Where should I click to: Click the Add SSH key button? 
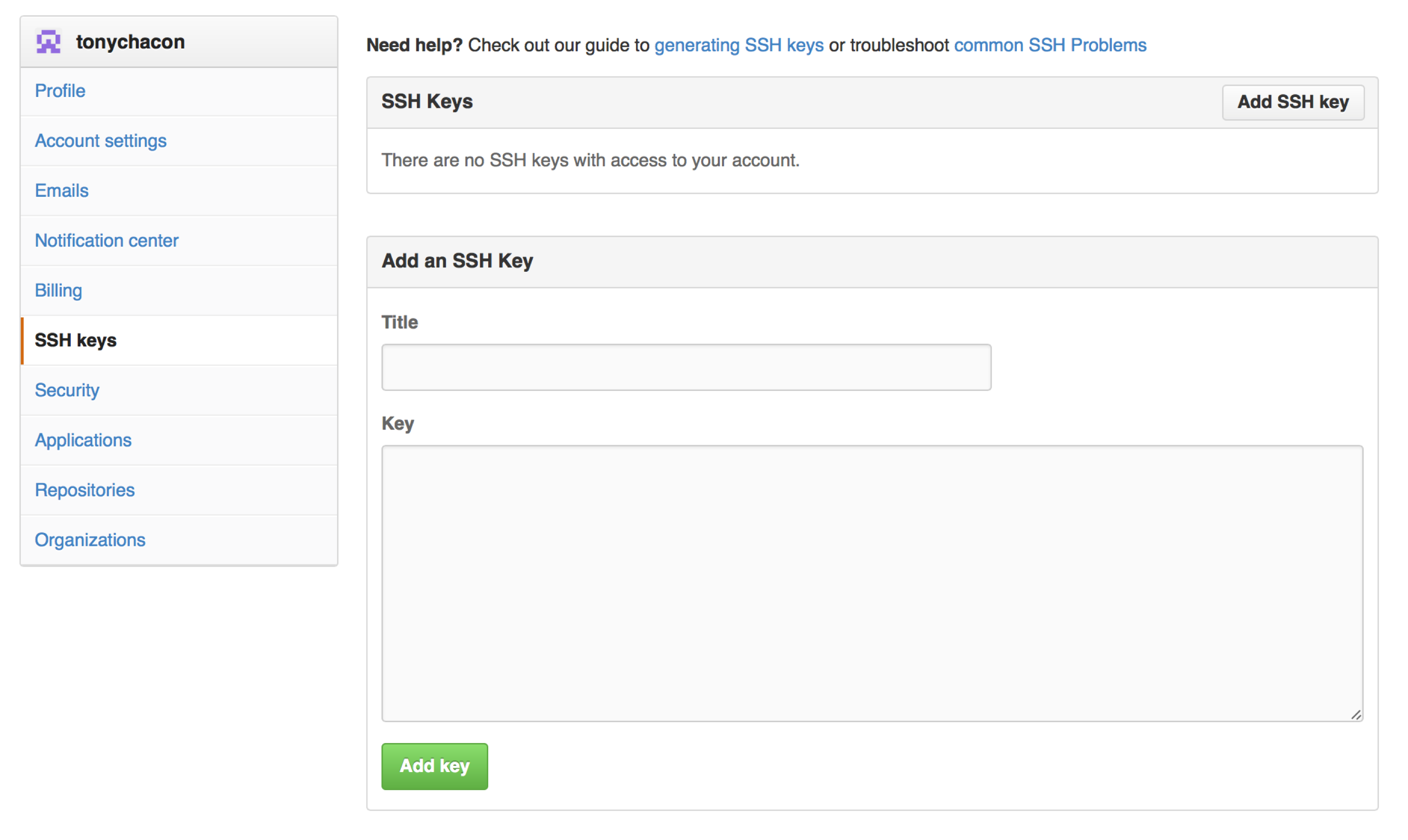tap(1293, 102)
